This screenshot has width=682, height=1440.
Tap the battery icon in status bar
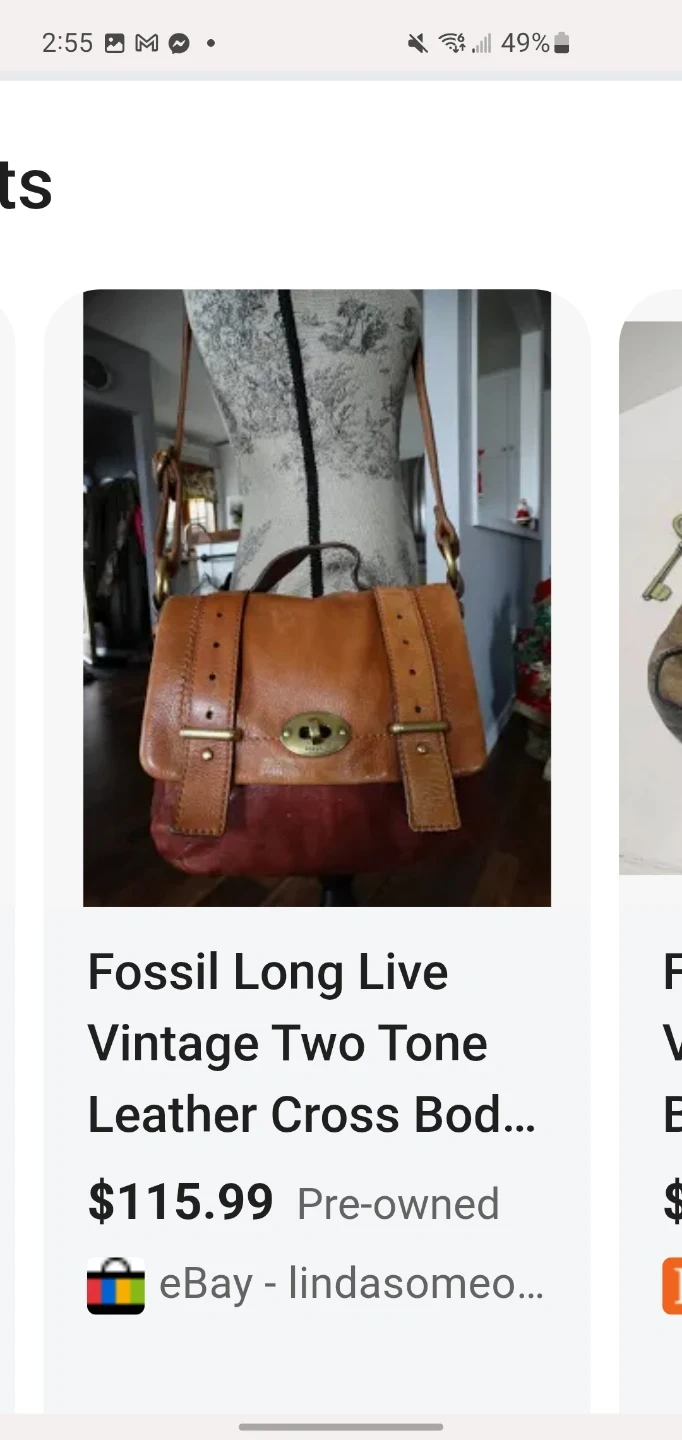pos(562,43)
